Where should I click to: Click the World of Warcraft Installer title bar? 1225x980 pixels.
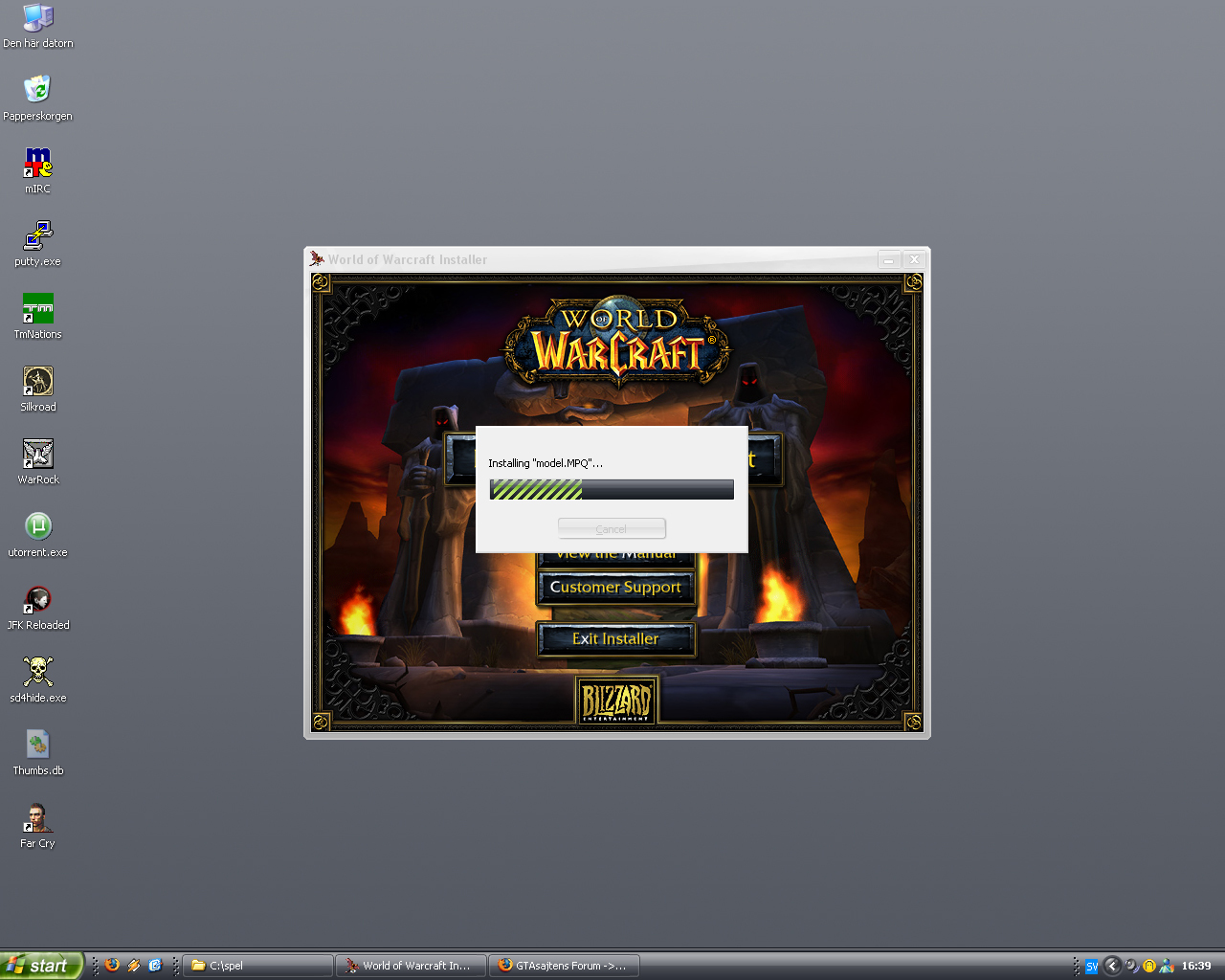point(617,259)
